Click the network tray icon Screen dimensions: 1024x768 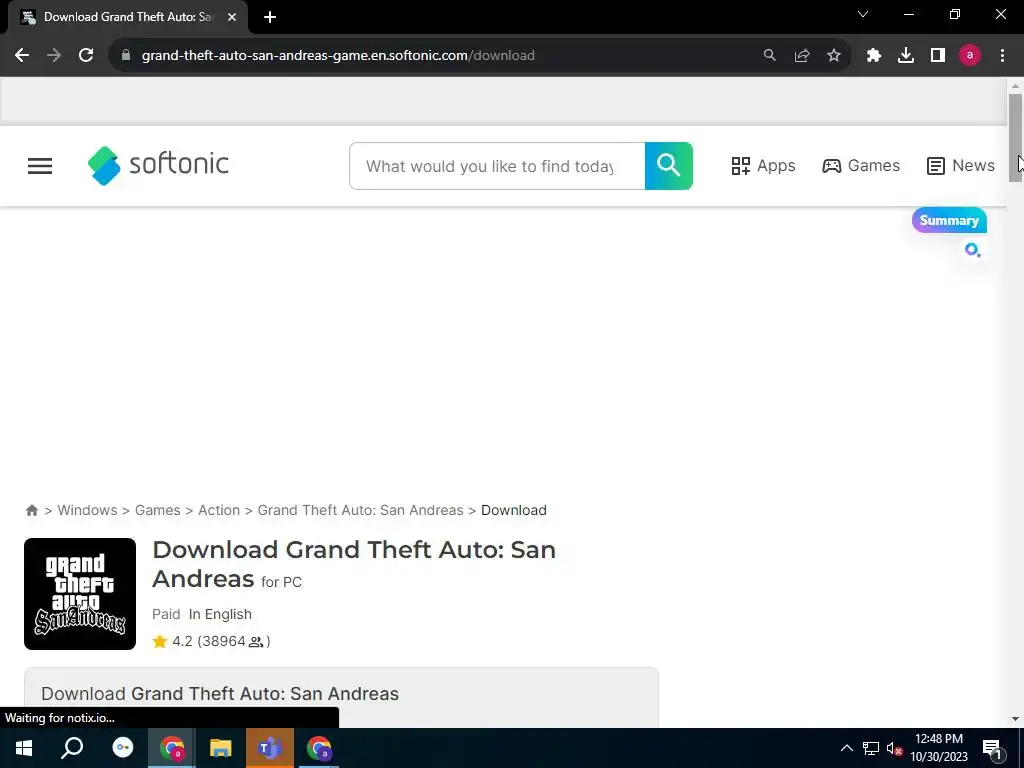tap(871, 748)
